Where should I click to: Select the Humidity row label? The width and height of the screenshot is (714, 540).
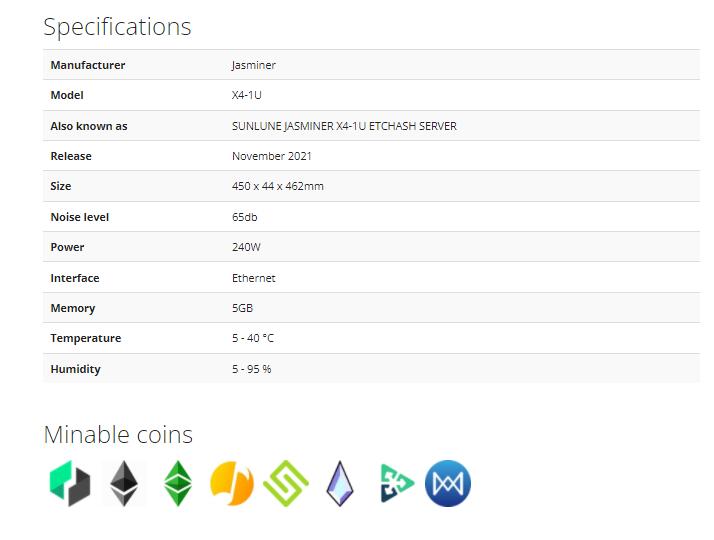(x=76, y=369)
